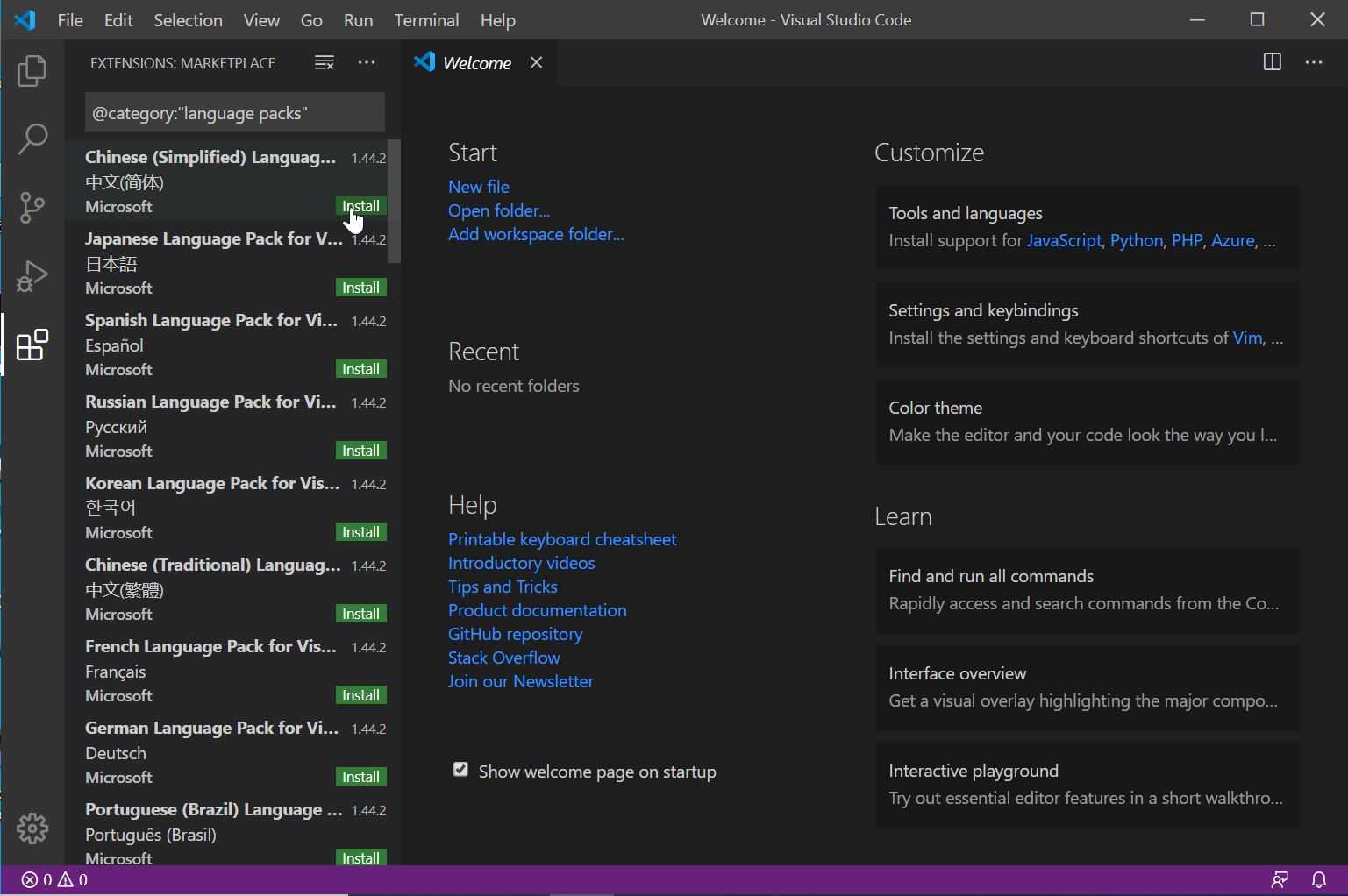Image resolution: width=1348 pixels, height=896 pixels.
Task: Open the Source Control view
Action: pyautogui.click(x=32, y=208)
